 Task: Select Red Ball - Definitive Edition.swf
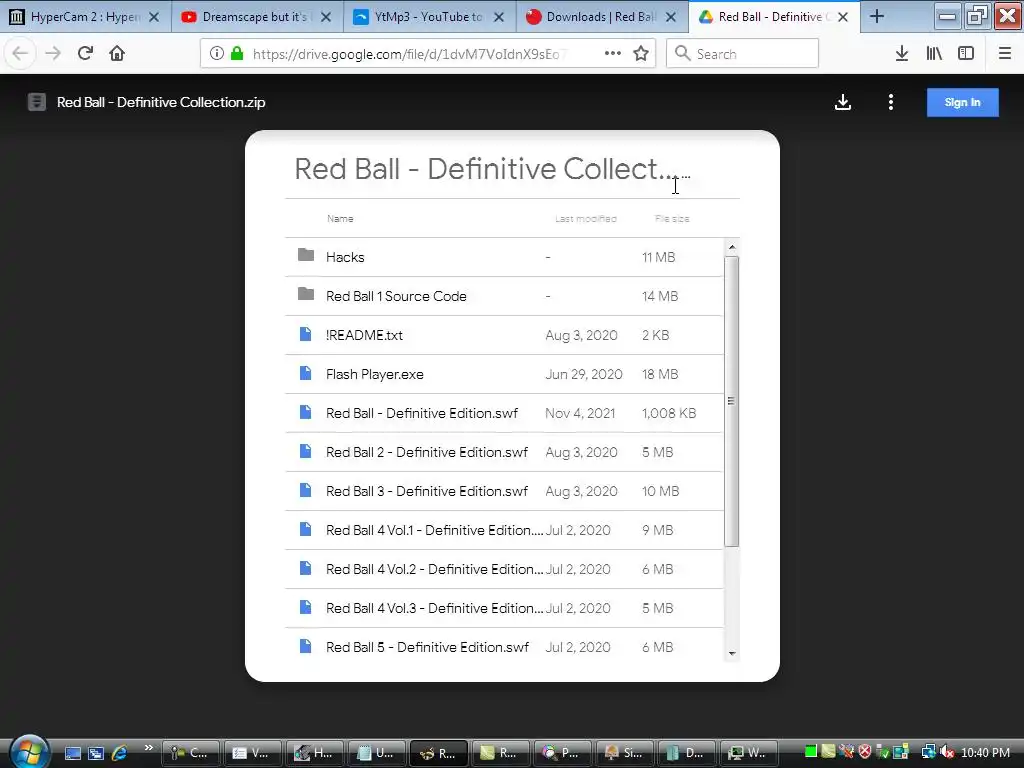pyautogui.click(x=422, y=413)
